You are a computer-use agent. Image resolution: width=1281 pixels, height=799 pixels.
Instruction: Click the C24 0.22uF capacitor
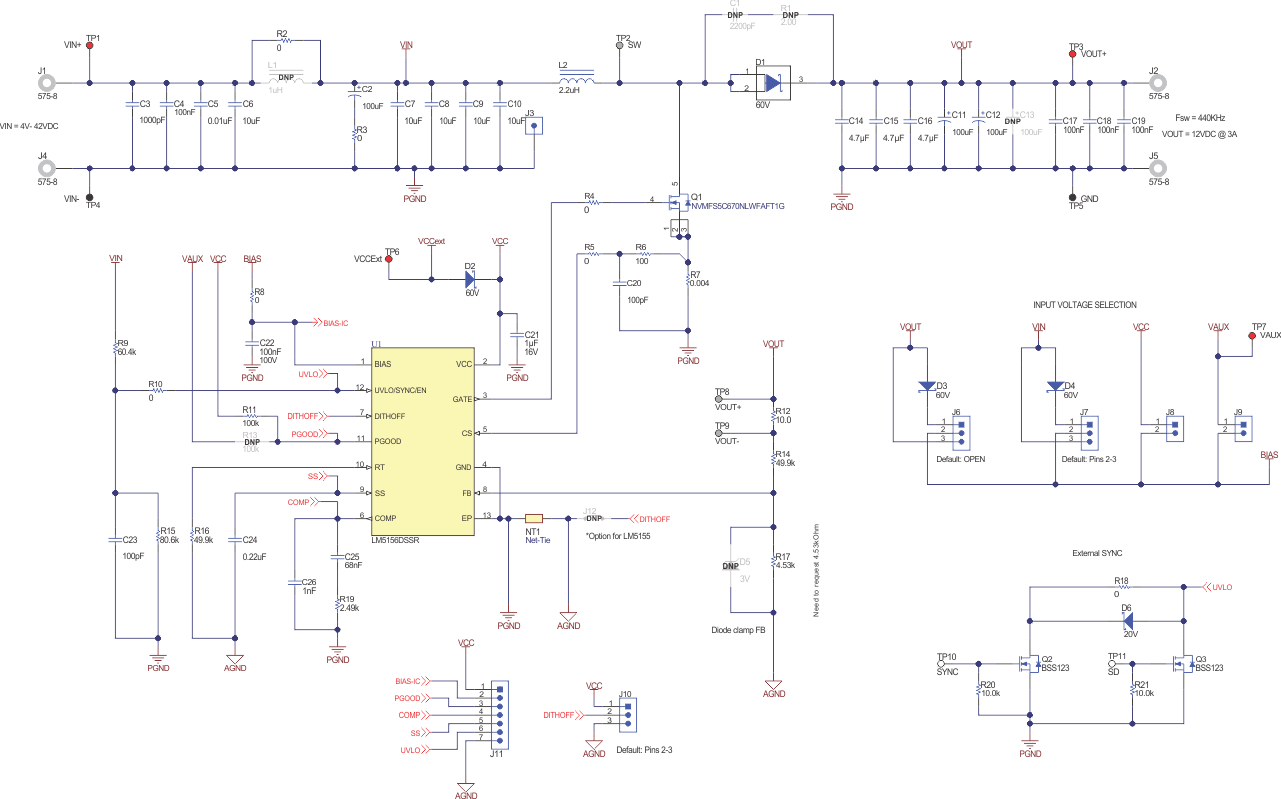(x=235, y=541)
